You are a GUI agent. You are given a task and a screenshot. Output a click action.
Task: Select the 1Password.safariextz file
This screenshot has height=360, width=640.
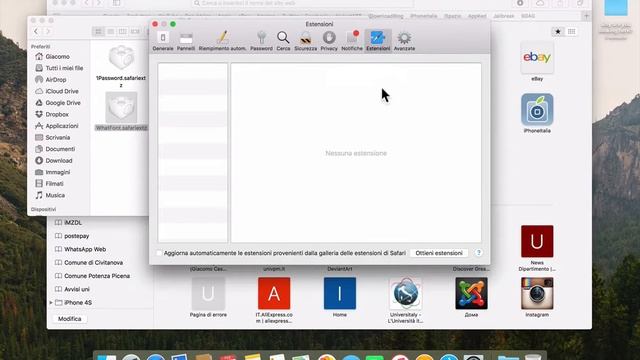pos(121,65)
